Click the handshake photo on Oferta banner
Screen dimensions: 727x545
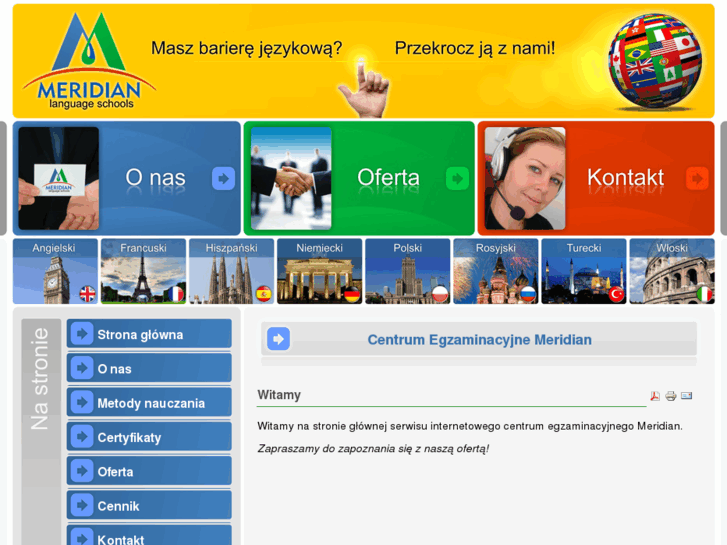291,179
